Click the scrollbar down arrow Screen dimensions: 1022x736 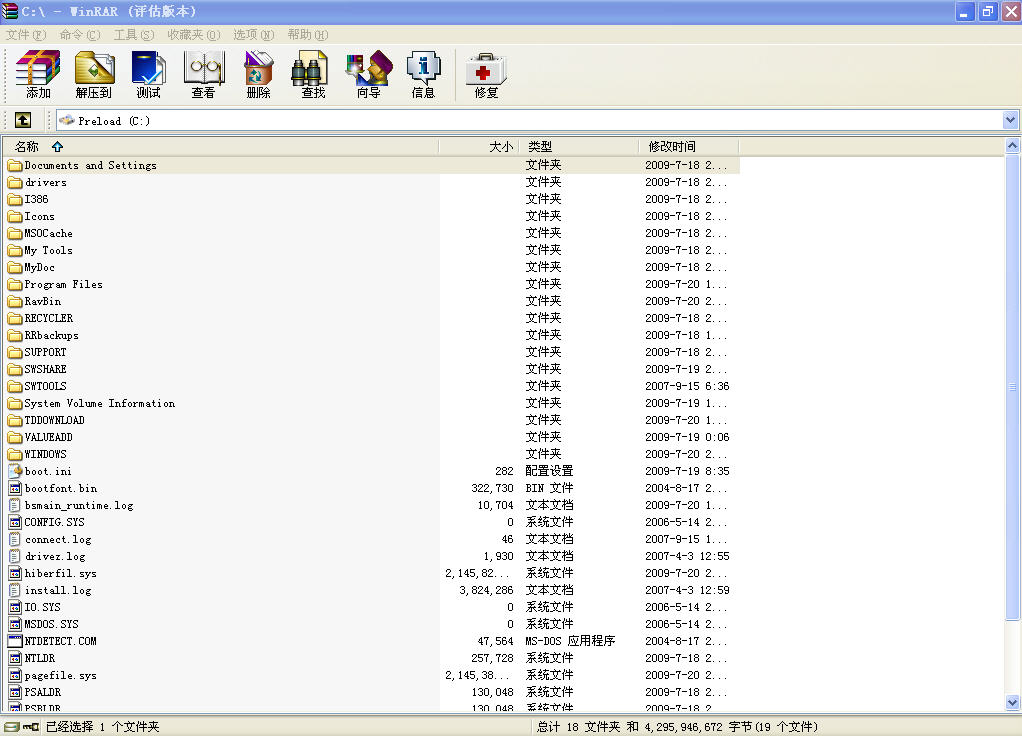(x=1012, y=702)
